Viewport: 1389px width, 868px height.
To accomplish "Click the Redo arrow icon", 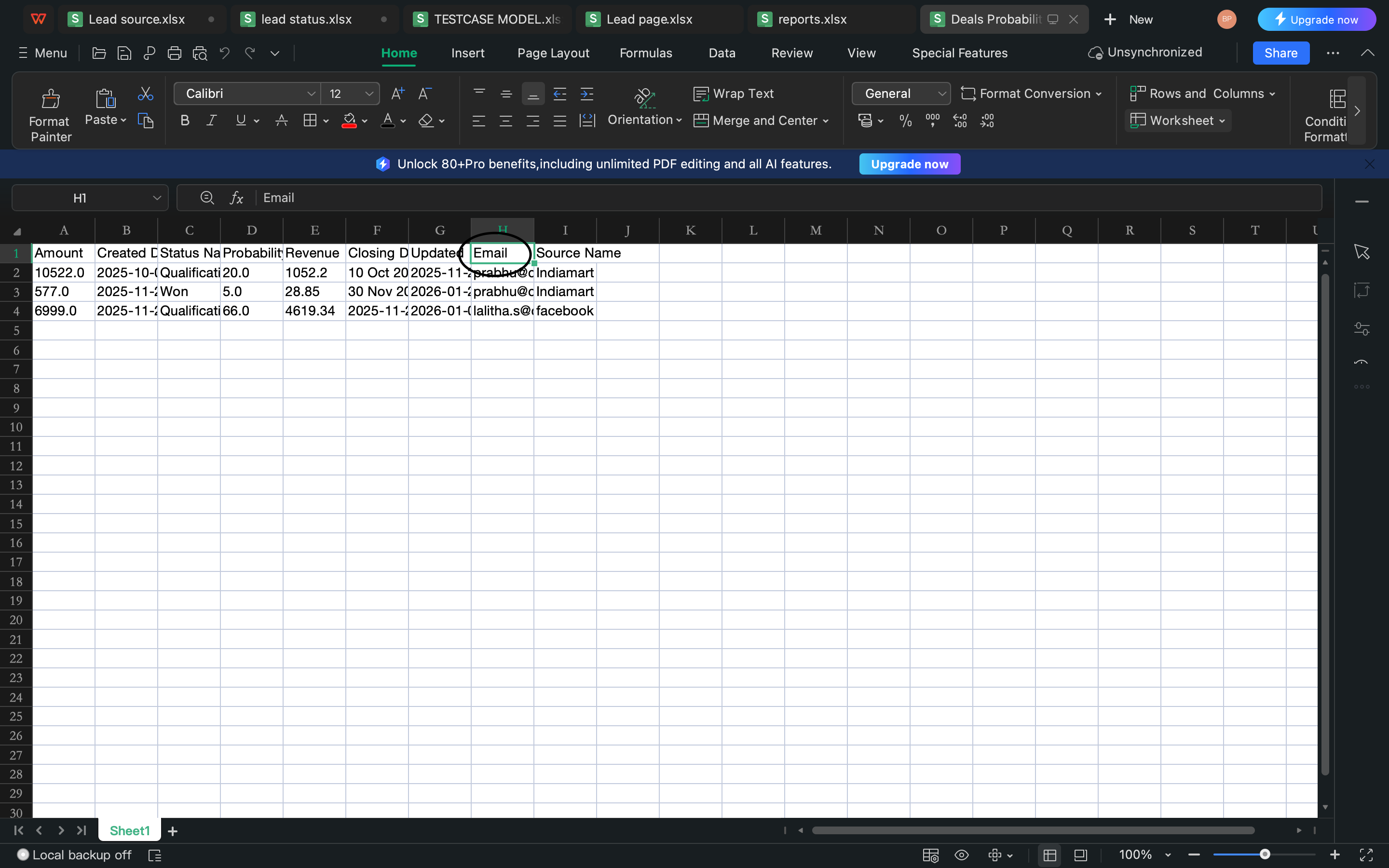I will point(250,54).
